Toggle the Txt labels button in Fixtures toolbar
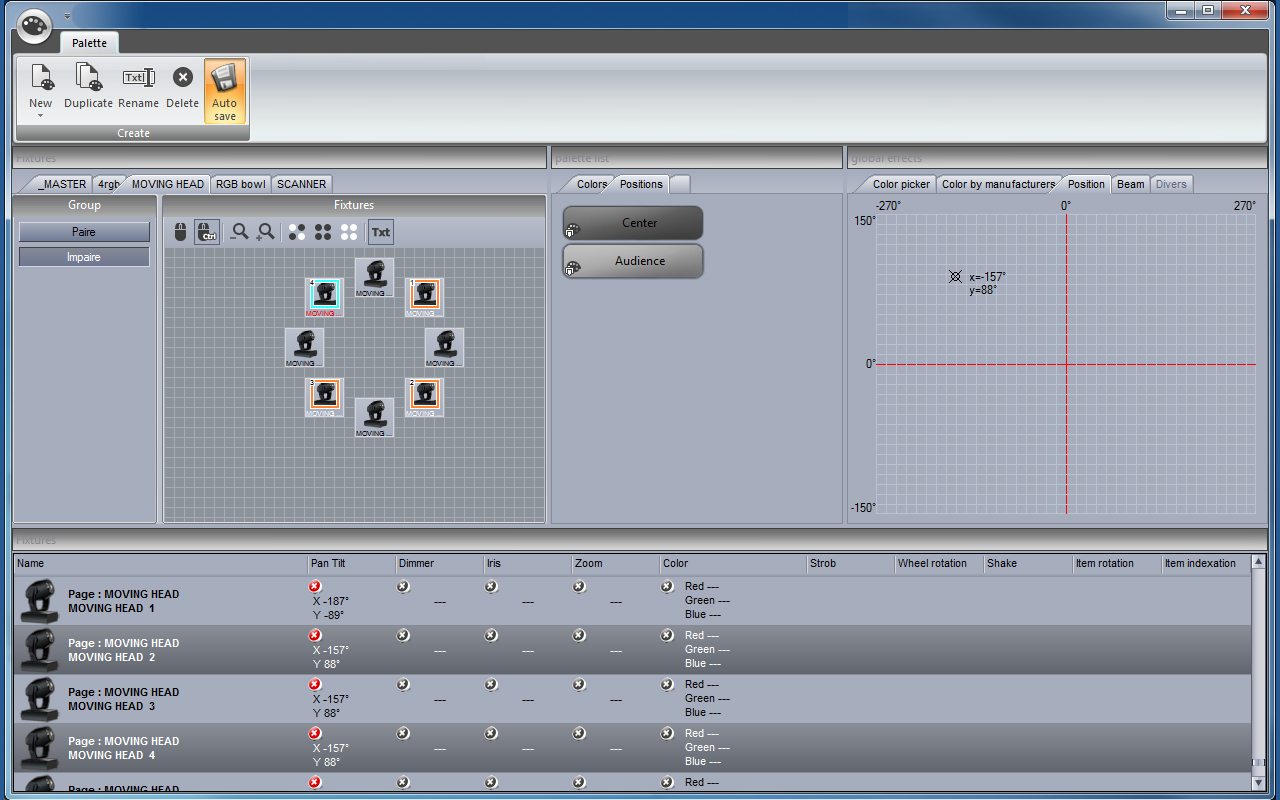The width and height of the screenshot is (1280, 800). tap(381, 232)
